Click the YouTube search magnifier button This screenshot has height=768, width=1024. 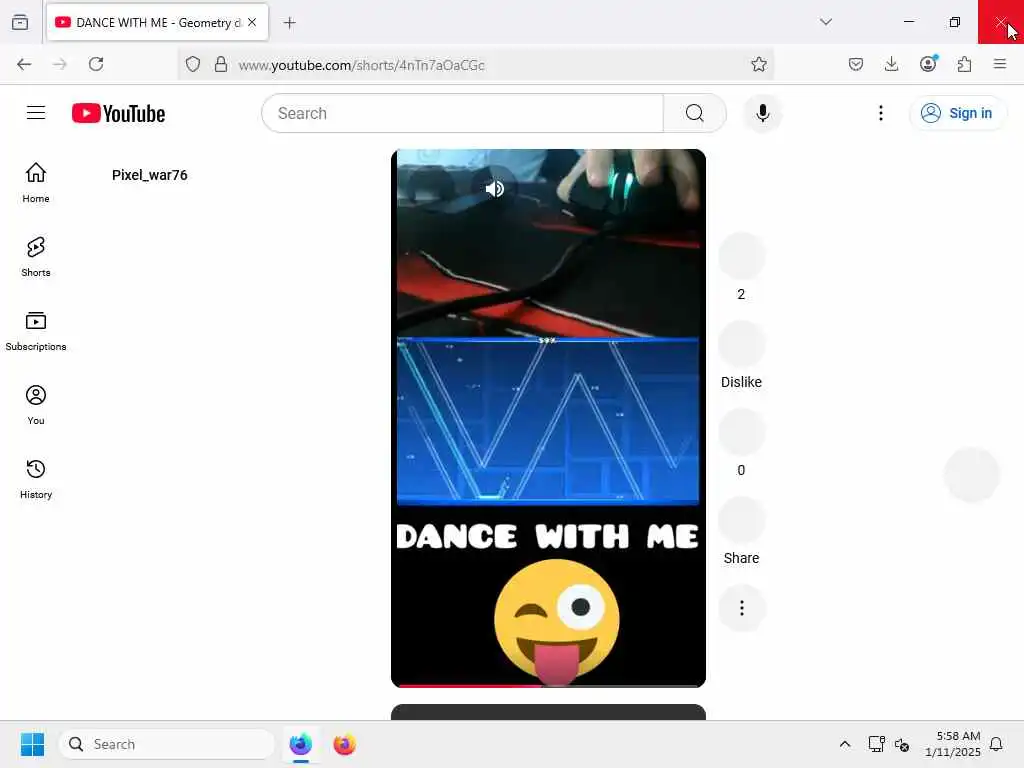pos(694,113)
